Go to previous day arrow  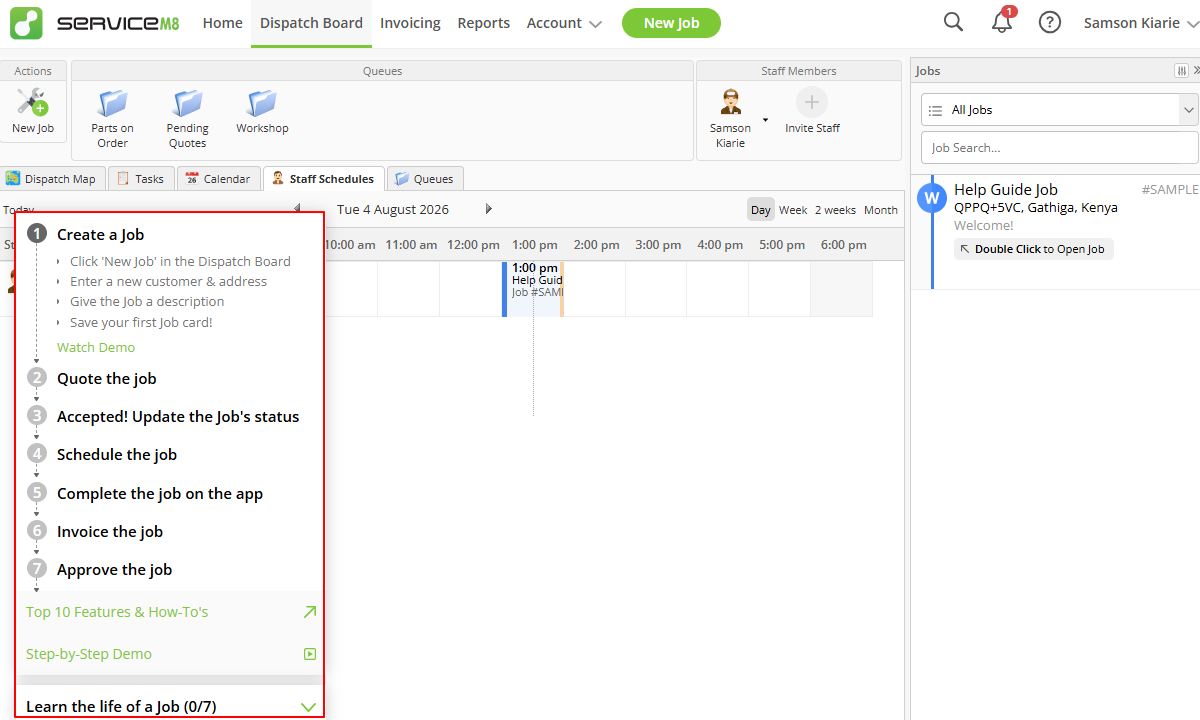click(x=297, y=209)
